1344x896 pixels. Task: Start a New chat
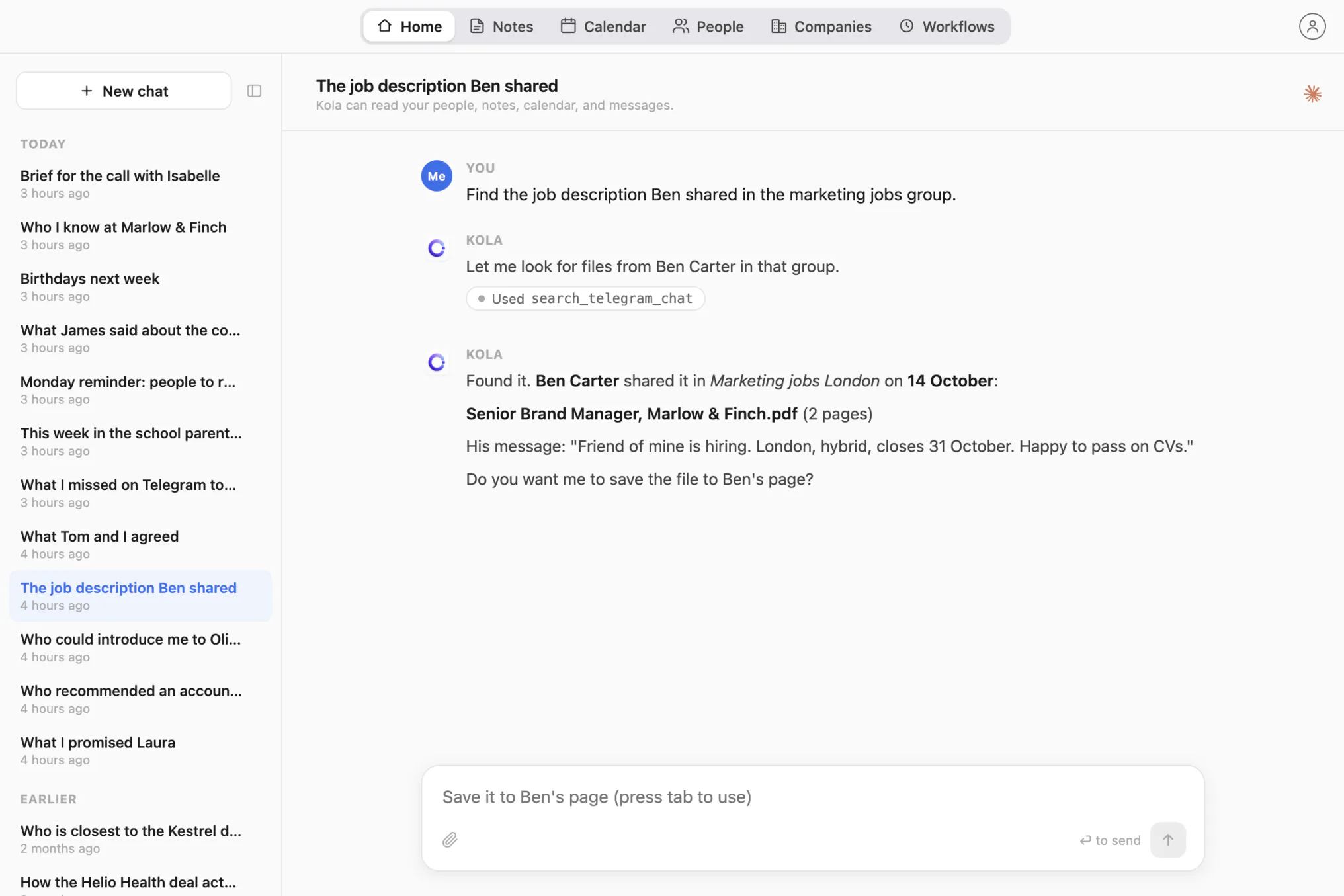[x=124, y=91]
